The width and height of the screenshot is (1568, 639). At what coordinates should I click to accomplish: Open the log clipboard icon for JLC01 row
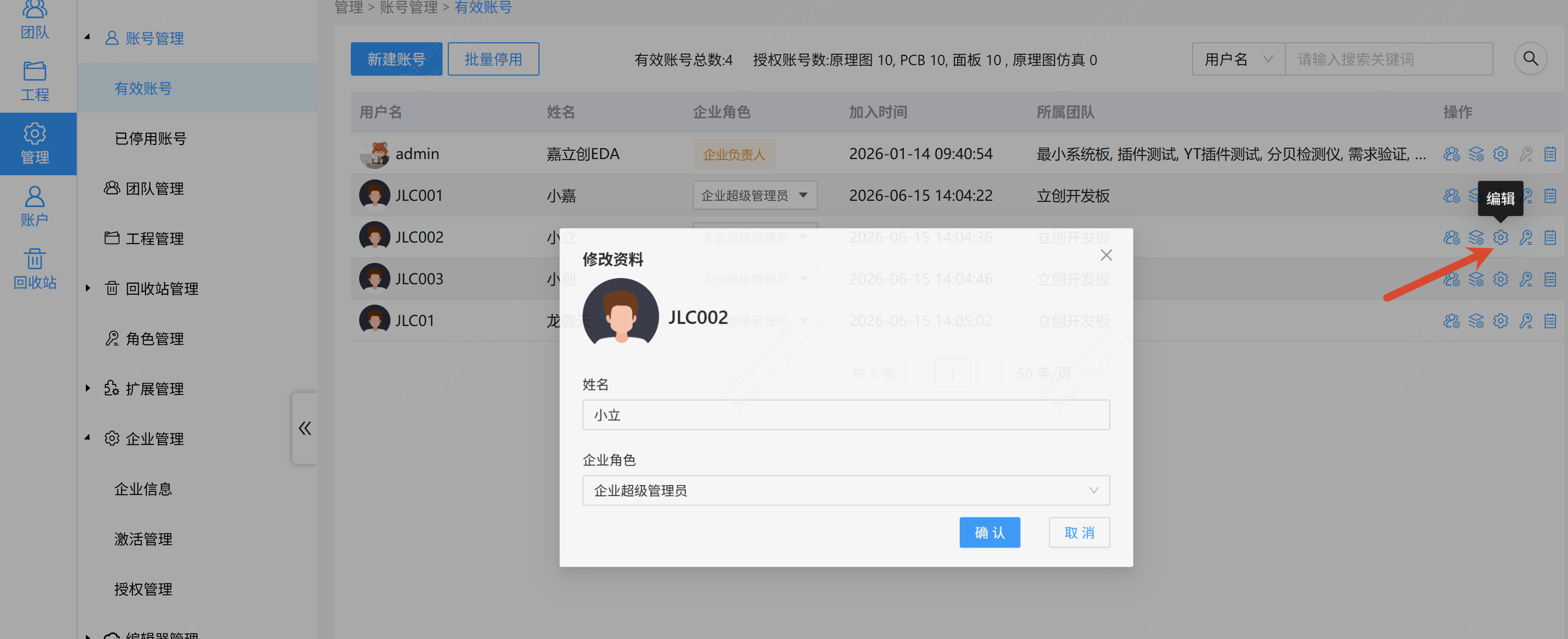click(x=1550, y=321)
